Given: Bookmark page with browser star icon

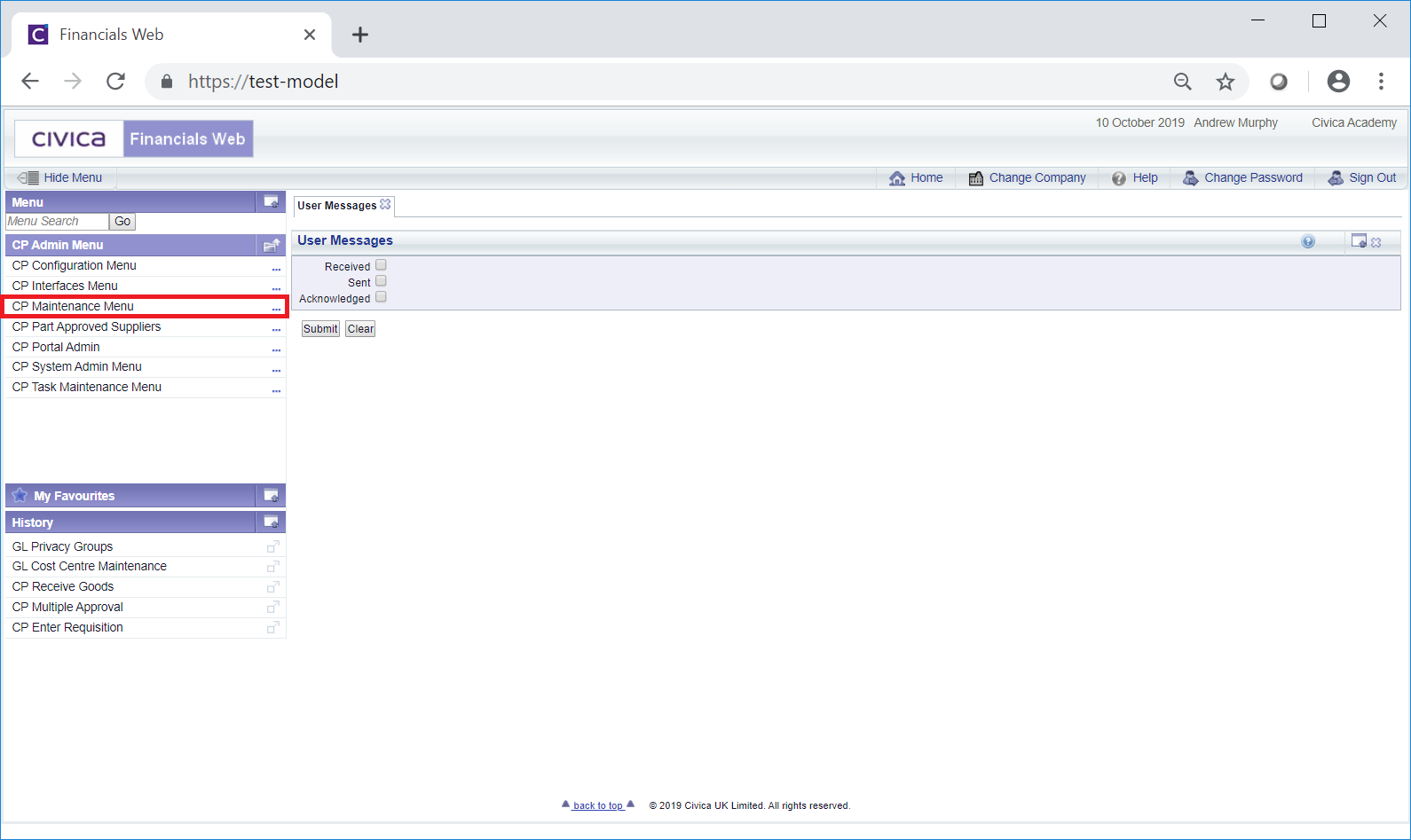Looking at the screenshot, I should (1226, 82).
